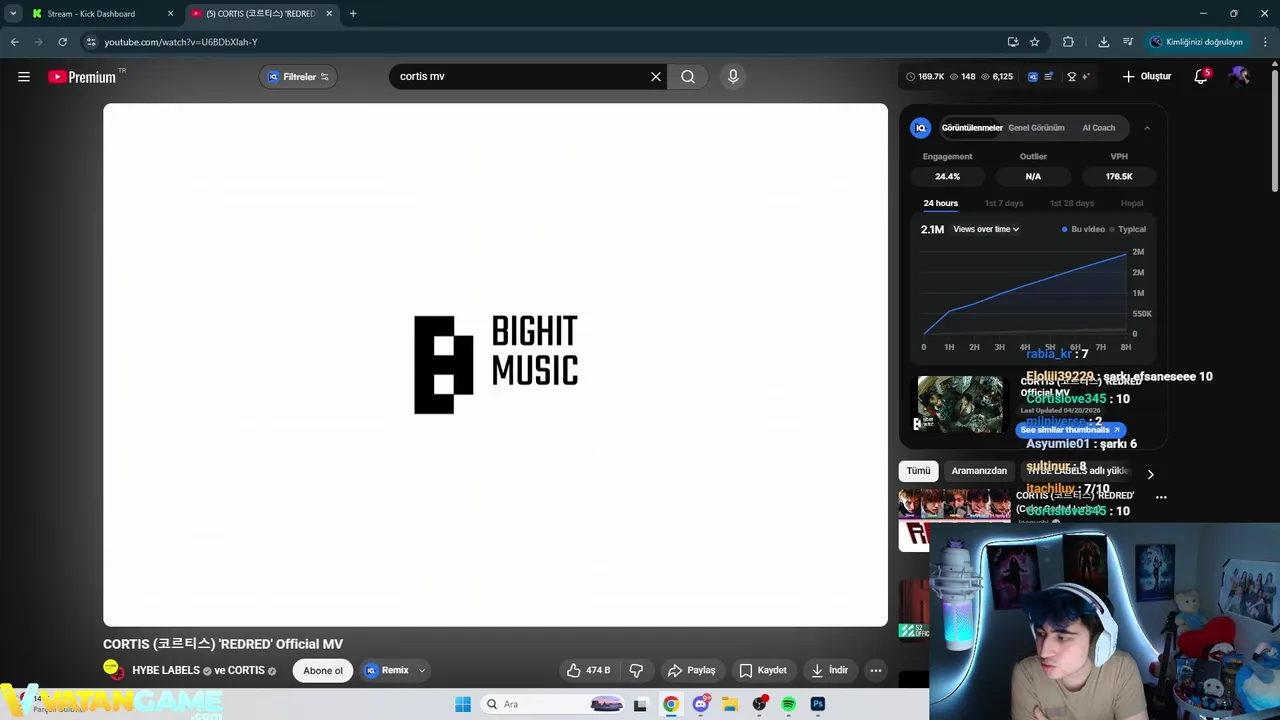This screenshot has height=720, width=1280.
Task: Like the video with thumbs-up 474 B
Action: pos(588,671)
